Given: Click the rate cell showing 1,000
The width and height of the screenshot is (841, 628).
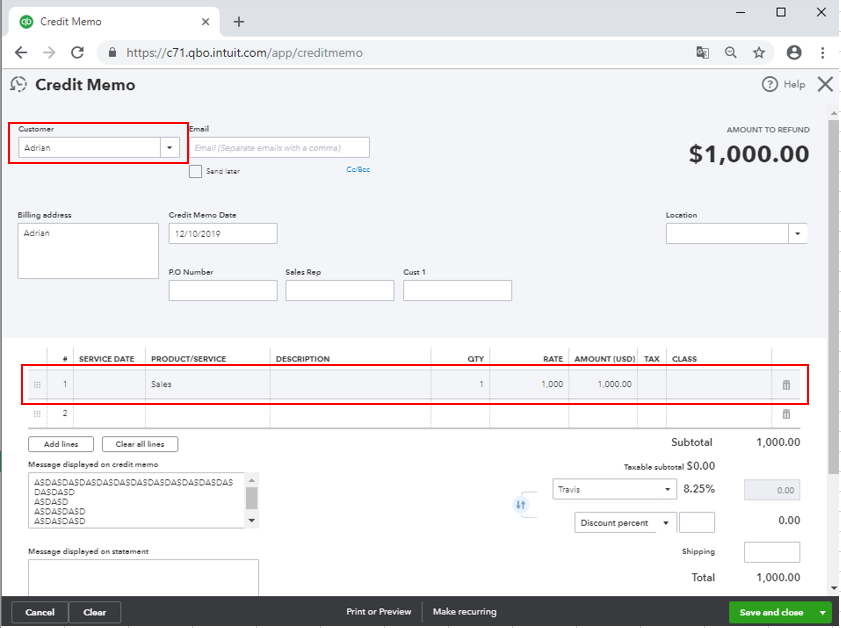Looking at the screenshot, I should [529, 385].
